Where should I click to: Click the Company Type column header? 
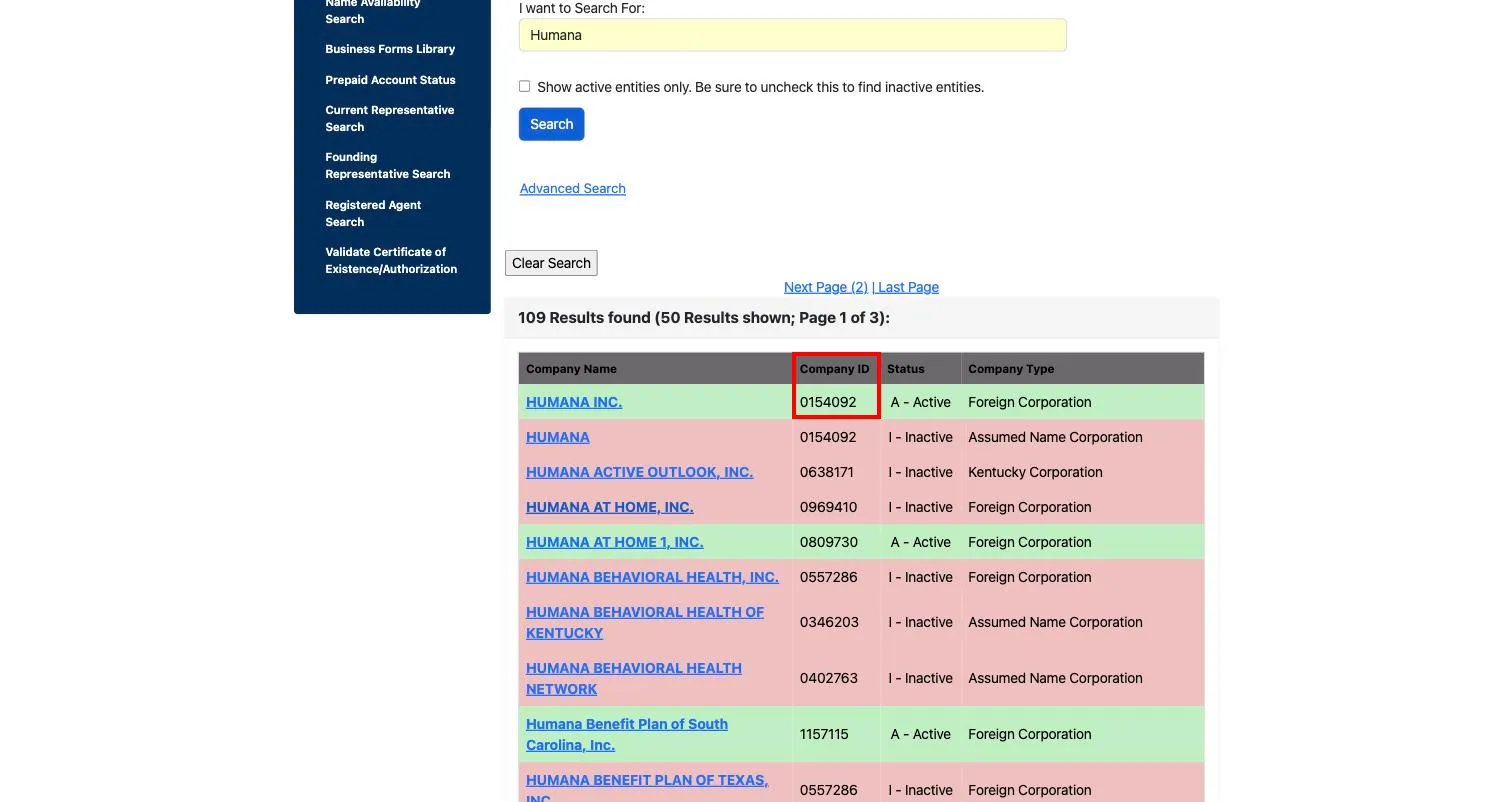click(1011, 369)
